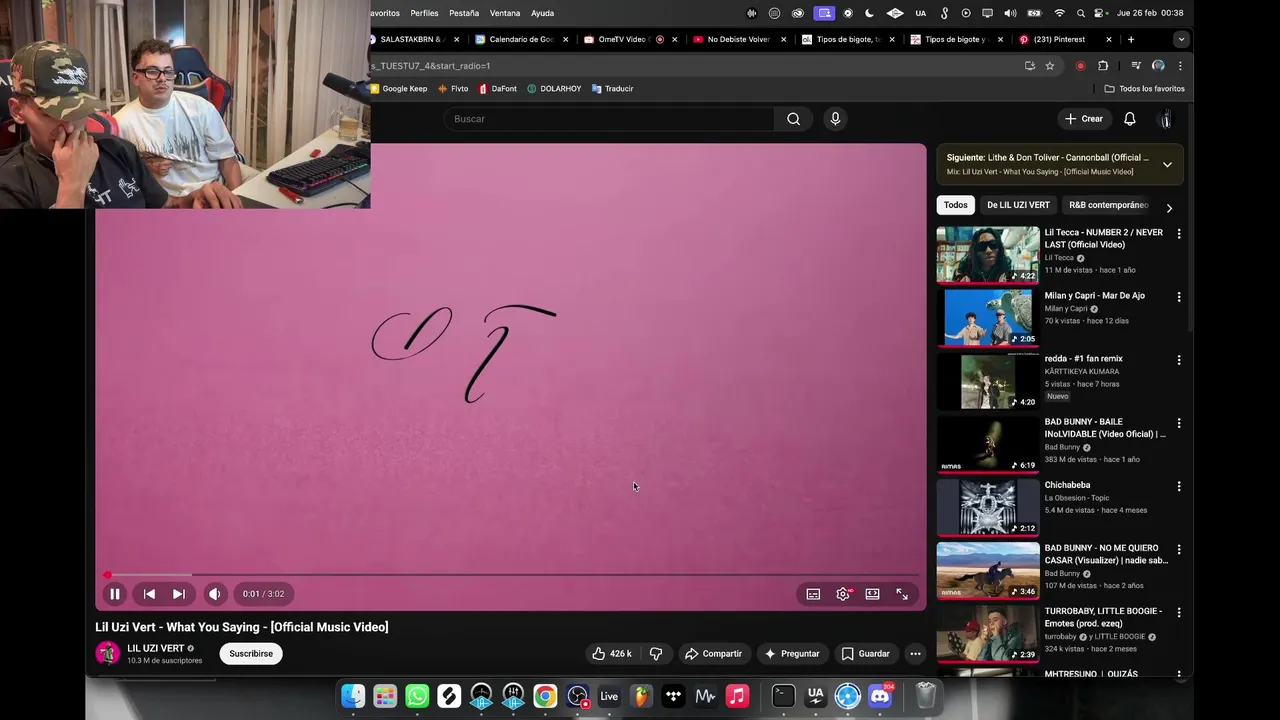The width and height of the screenshot is (1280, 720).
Task: Skip to the next video in the player
Action: 178,594
